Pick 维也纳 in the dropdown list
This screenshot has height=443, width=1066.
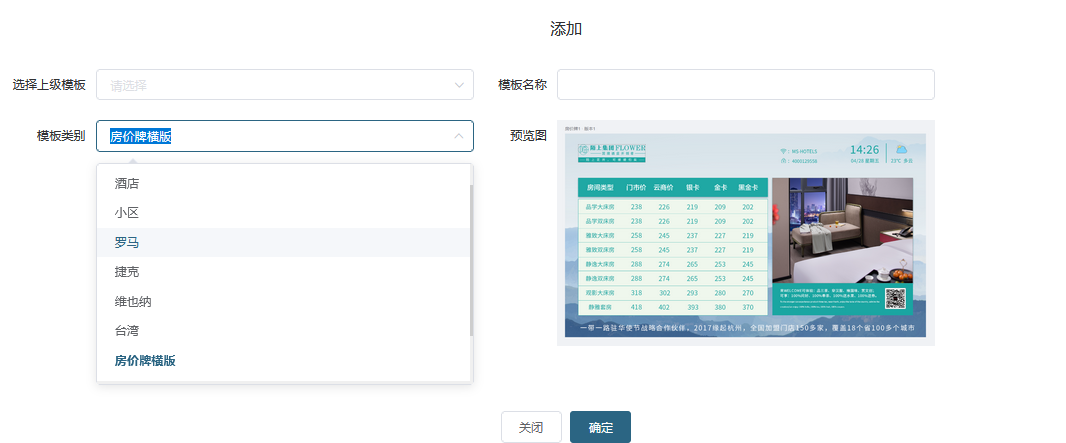tap(133, 301)
